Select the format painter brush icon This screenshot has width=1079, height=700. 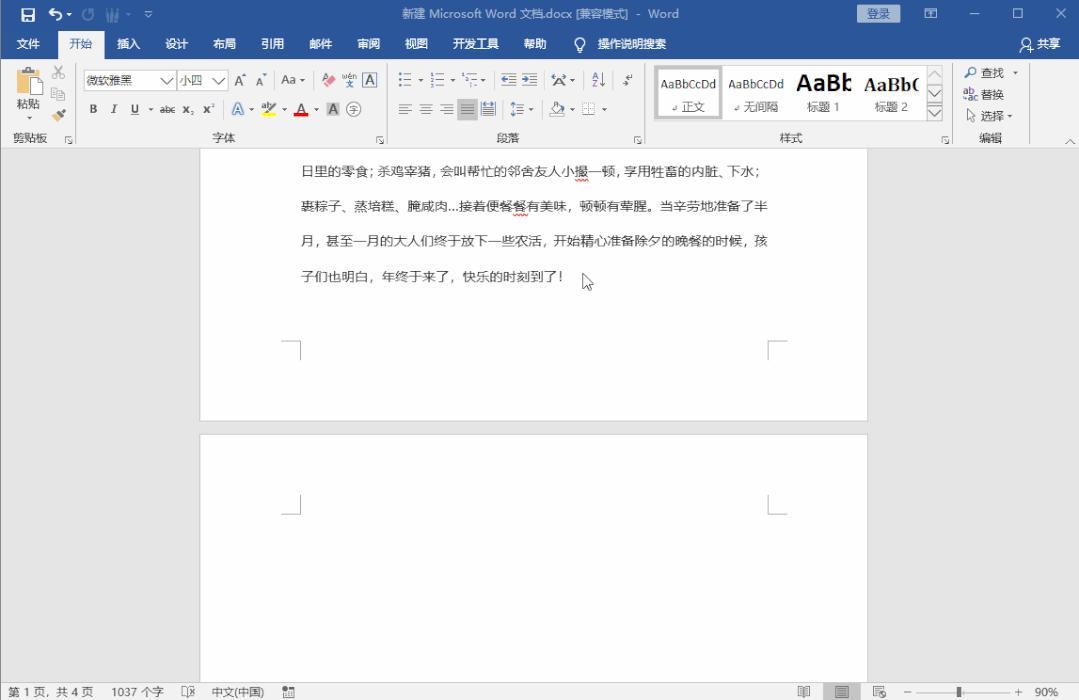tap(57, 115)
